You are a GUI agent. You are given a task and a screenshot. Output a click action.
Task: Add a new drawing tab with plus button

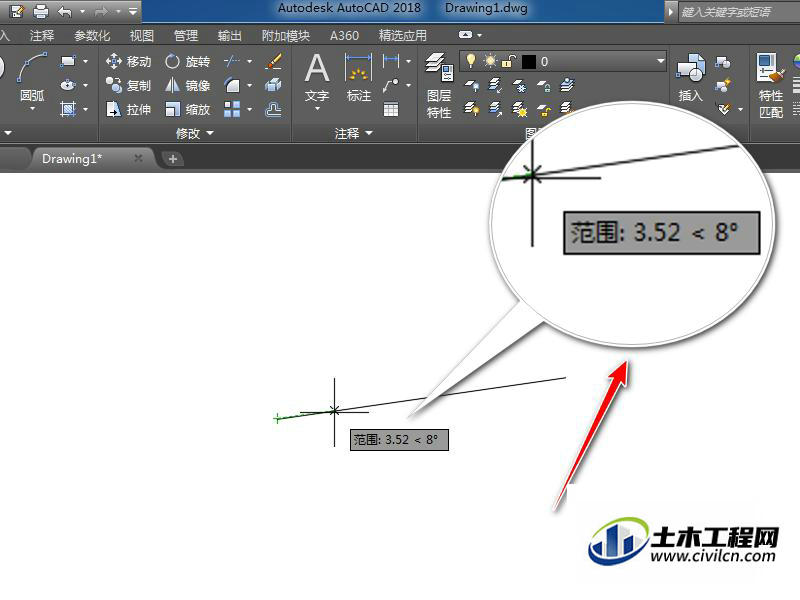pos(173,159)
